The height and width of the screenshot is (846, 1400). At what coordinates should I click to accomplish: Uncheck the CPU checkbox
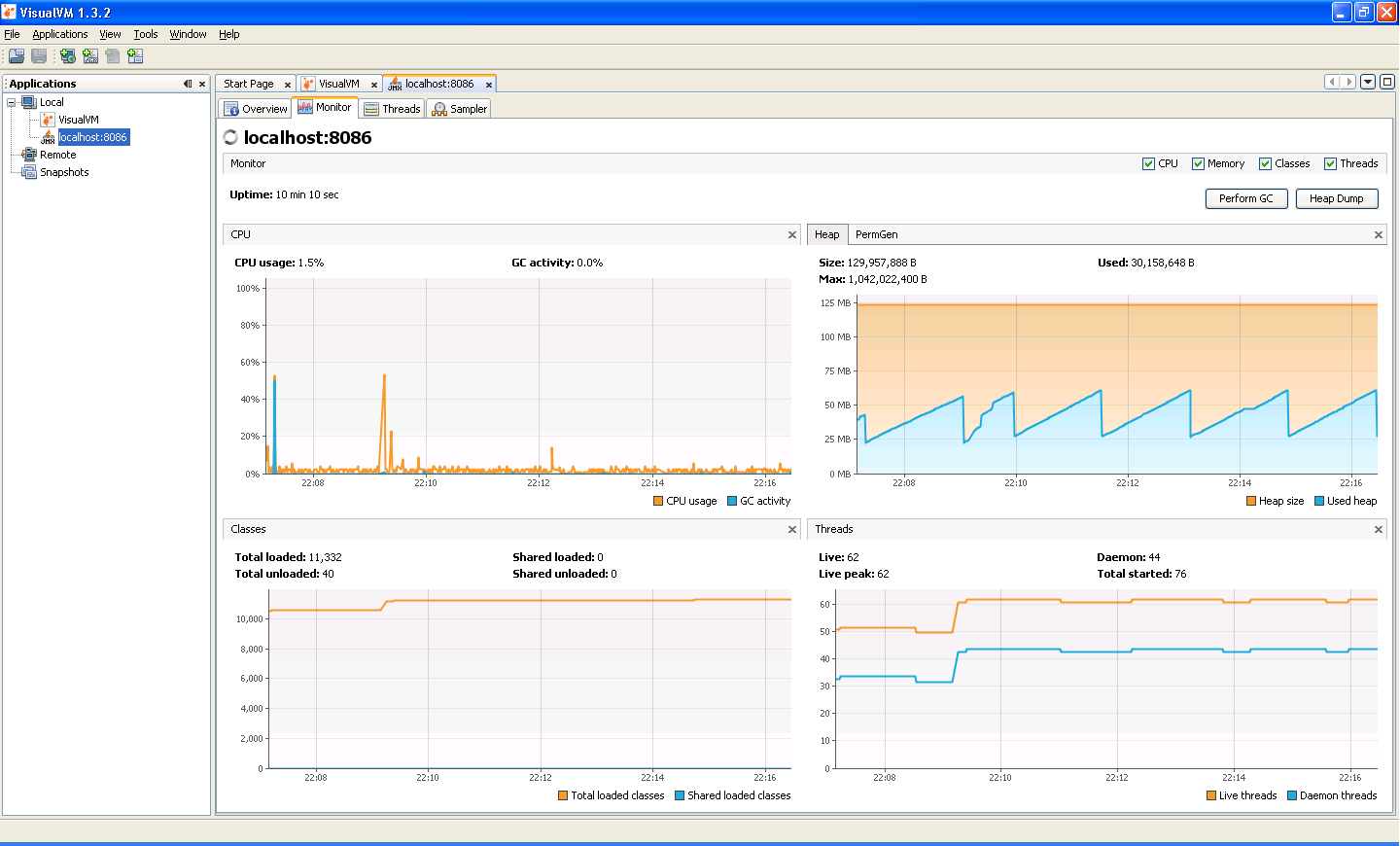click(x=1148, y=163)
